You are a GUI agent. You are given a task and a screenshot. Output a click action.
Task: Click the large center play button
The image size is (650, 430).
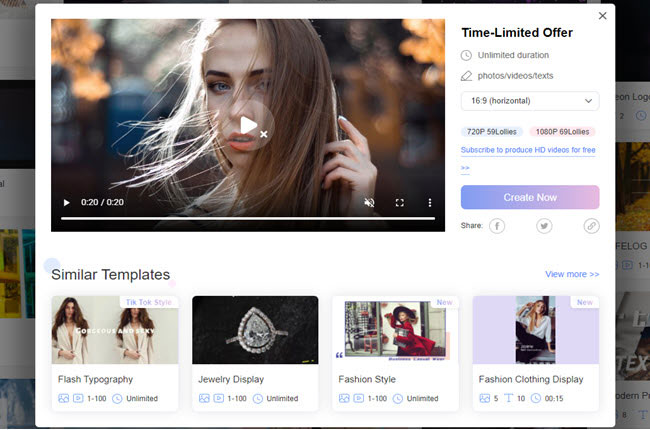pos(248,124)
